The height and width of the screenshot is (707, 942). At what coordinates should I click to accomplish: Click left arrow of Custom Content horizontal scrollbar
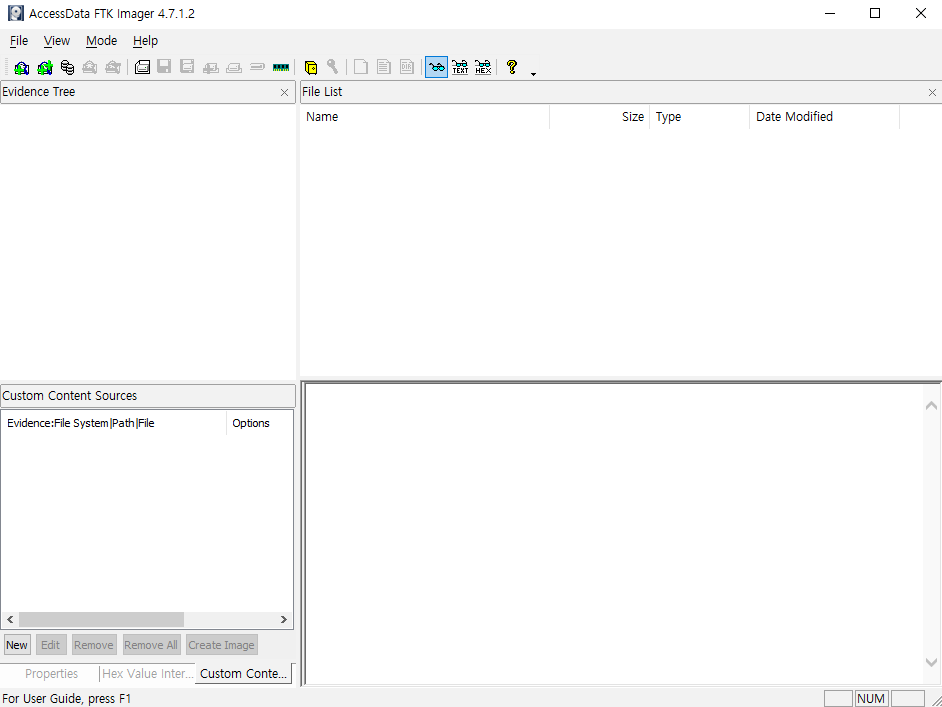10,619
